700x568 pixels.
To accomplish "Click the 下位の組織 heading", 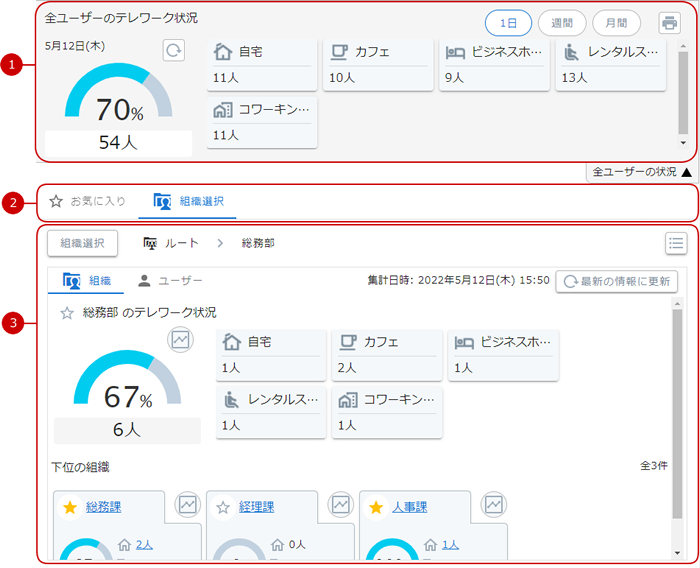I will coord(80,467).
